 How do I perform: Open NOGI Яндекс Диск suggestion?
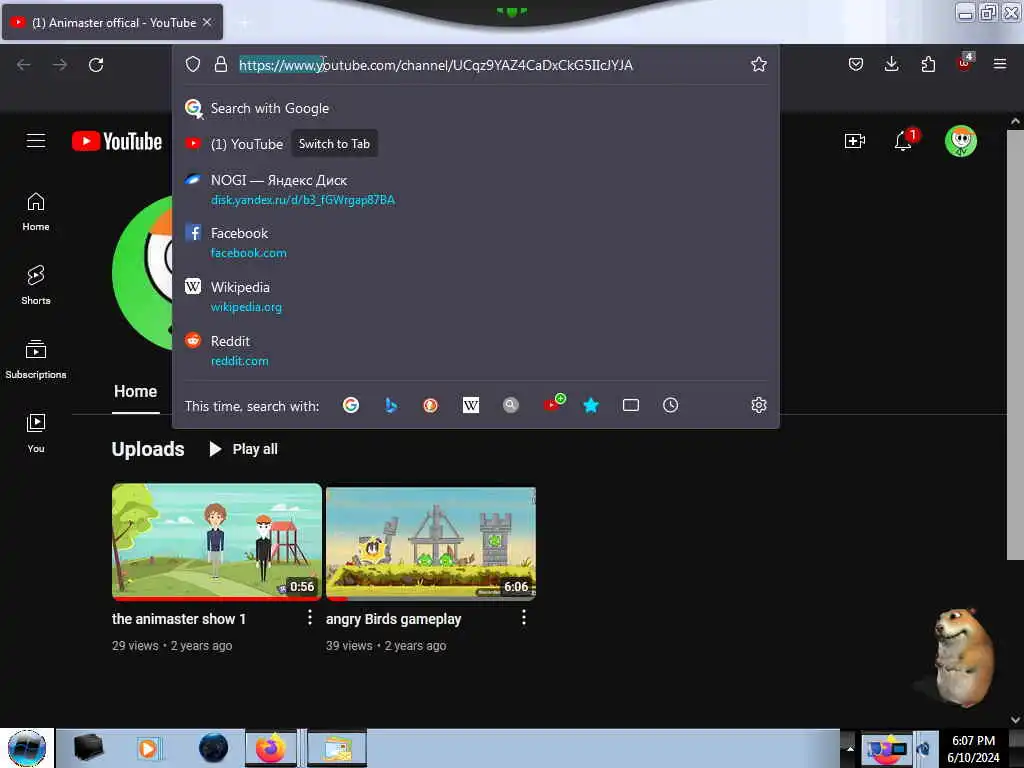click(x=475, y=189)
